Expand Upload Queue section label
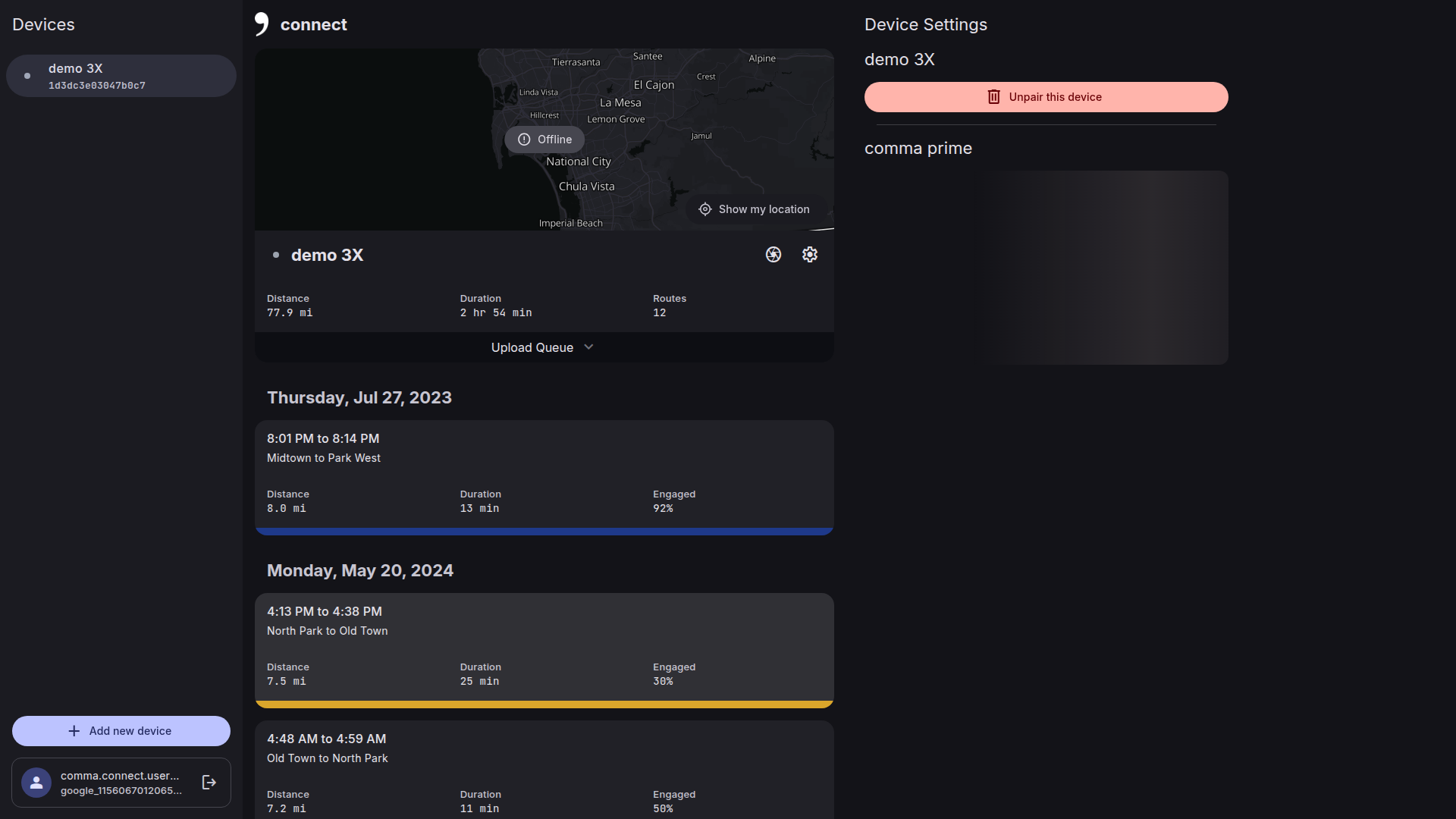The width and height of the screenshot is (1456, 819). 532,347
